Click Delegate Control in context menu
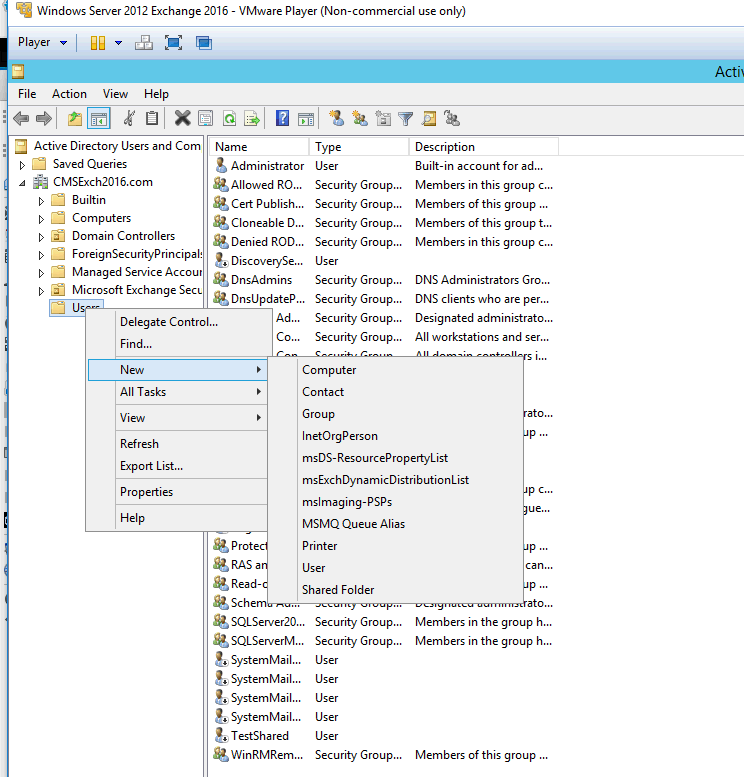 (x=168, y=322)
